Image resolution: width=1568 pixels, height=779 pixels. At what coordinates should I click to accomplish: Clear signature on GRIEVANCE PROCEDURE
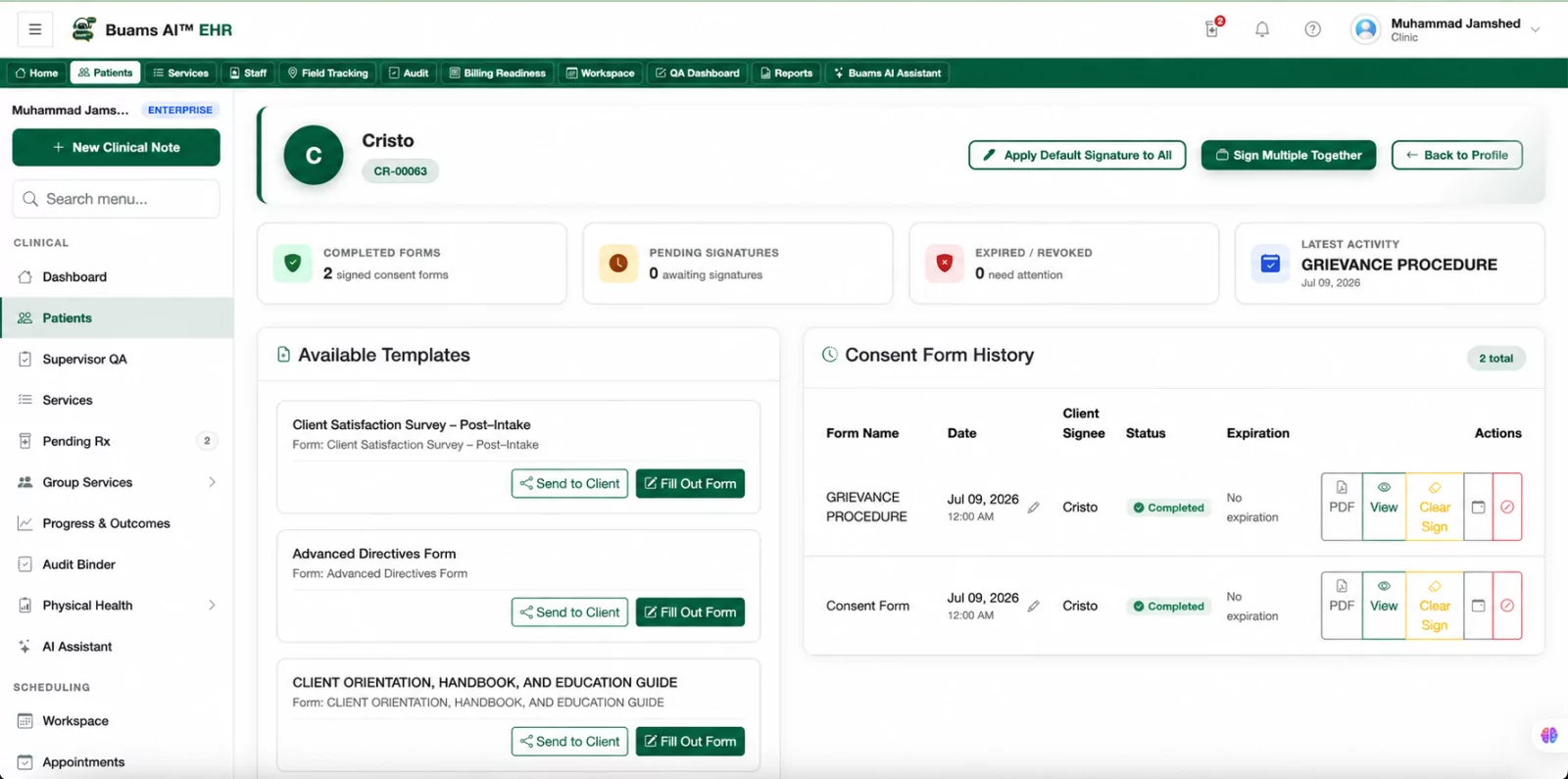tap(1435, 507)
